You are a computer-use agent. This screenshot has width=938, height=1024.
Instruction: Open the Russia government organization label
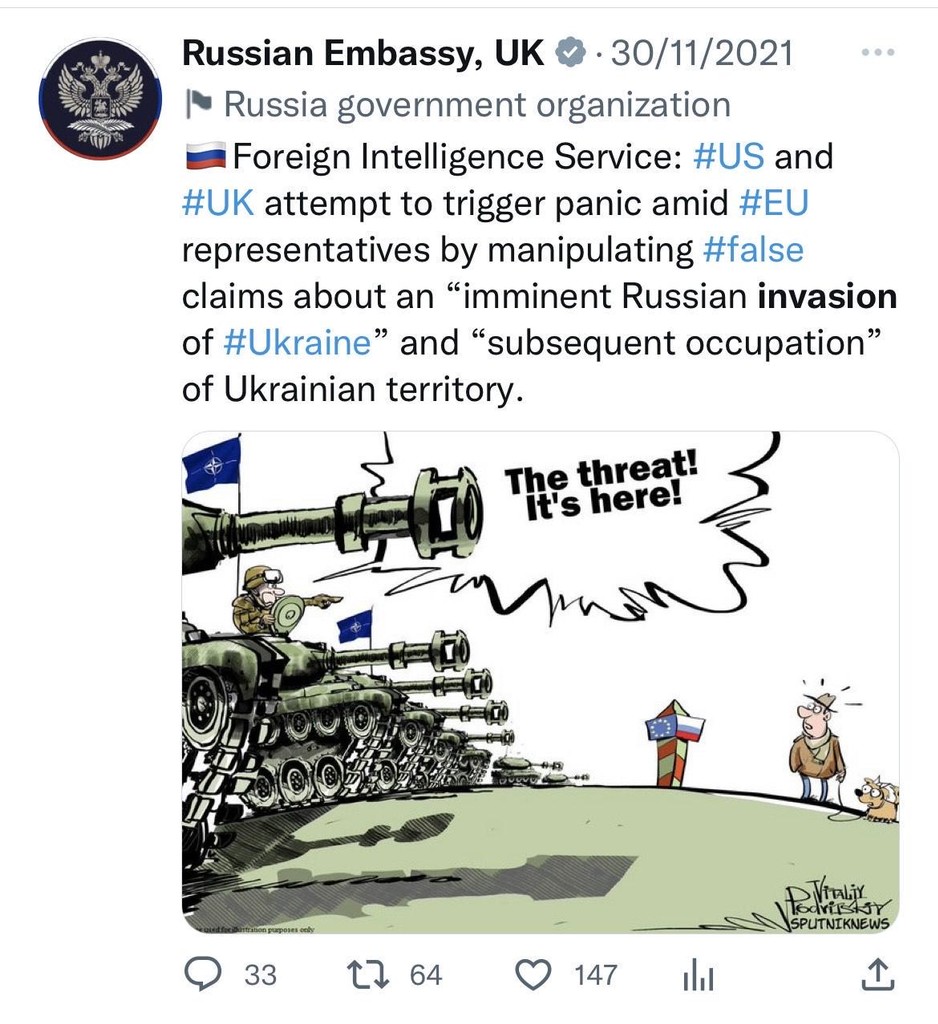point(477,105)
